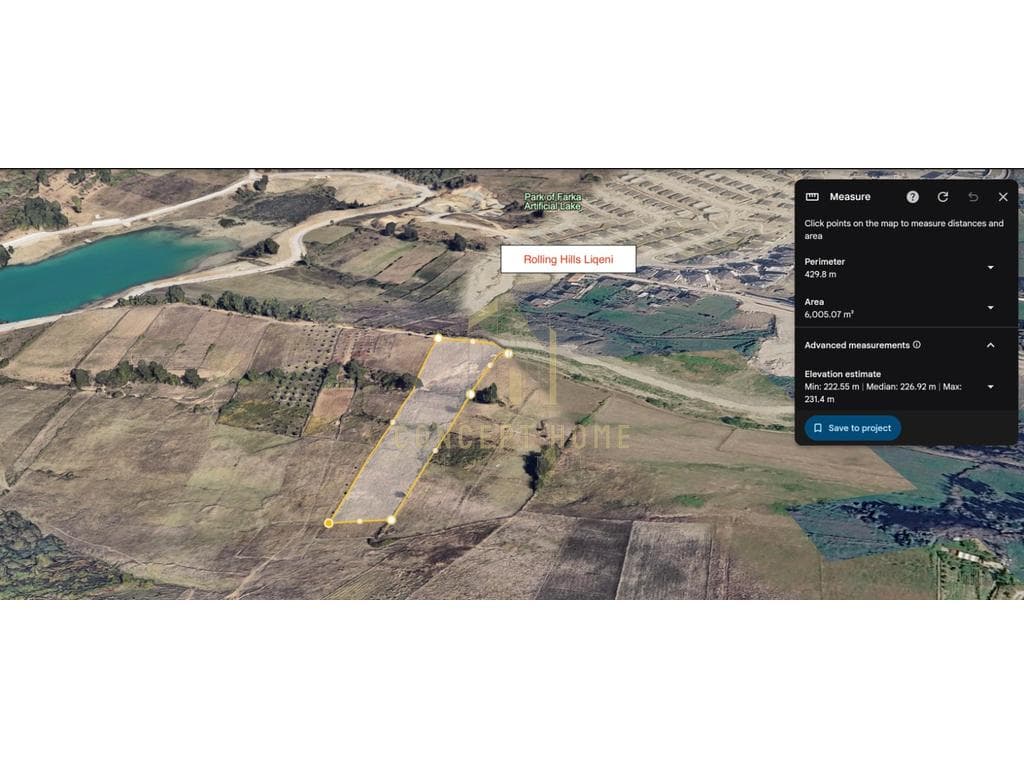Close the Measure panel
Viewport: 1024px width, 768px height.
[1003, 197]
